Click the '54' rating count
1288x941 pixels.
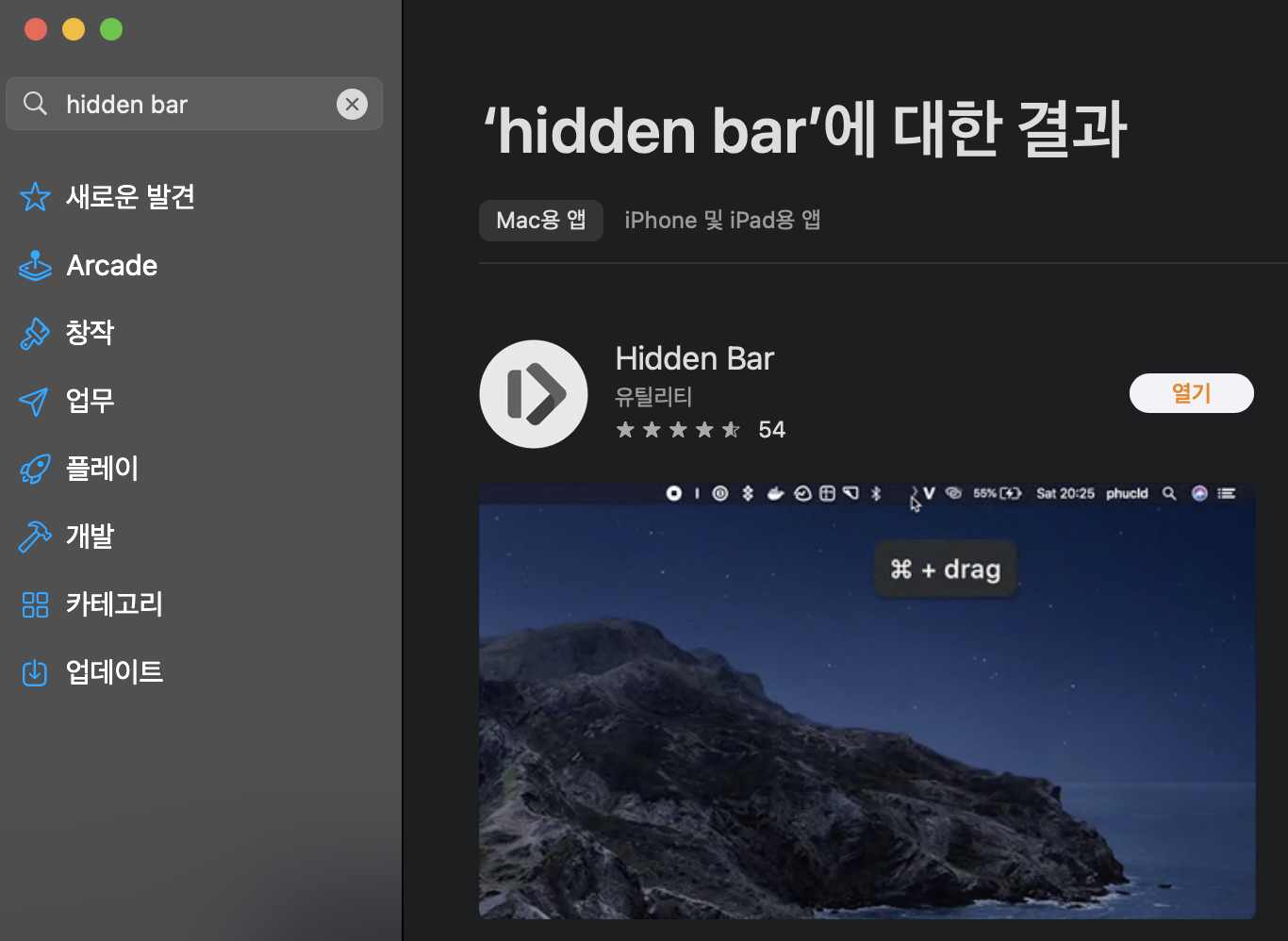[771, 430]
